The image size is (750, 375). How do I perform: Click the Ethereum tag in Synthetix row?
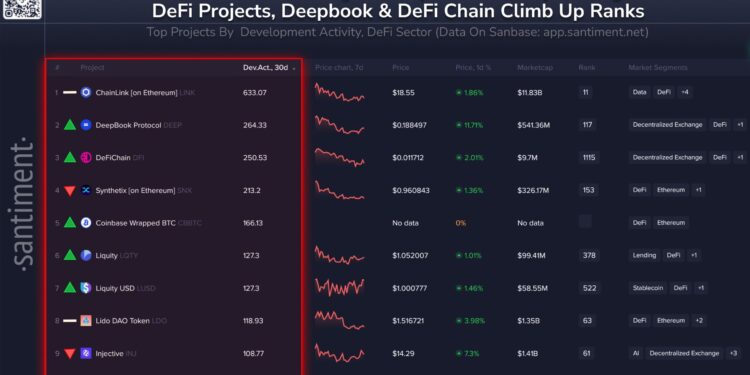click(x=671, y=190)
